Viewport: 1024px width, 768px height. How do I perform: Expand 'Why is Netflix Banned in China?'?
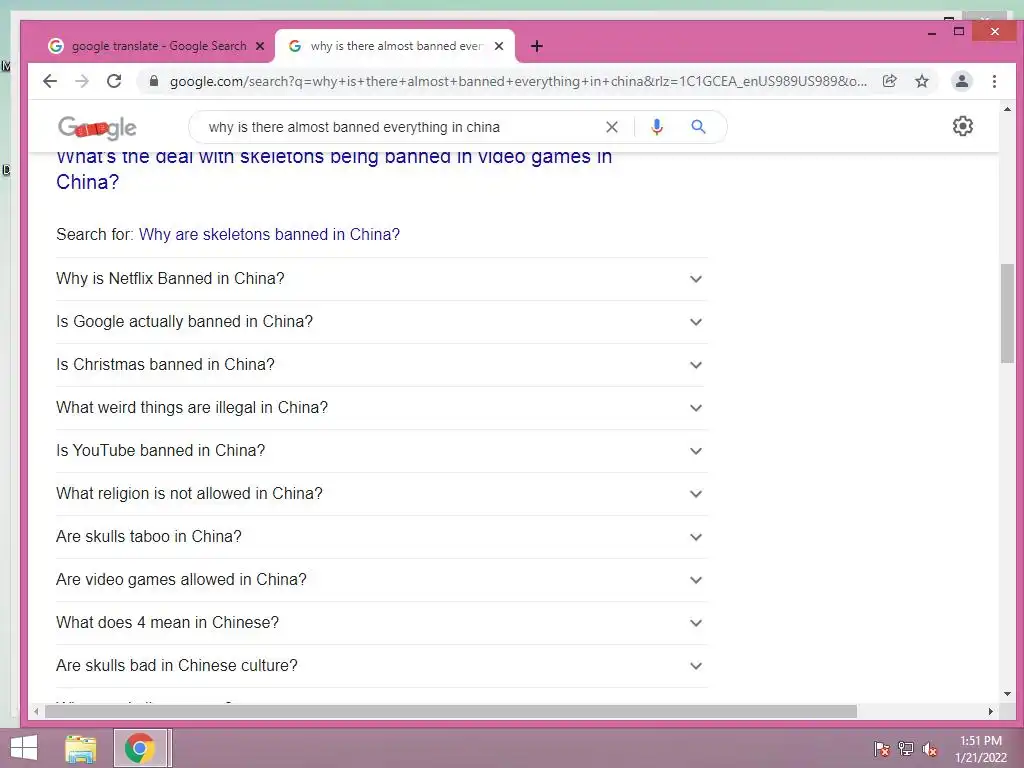point(381,279)
